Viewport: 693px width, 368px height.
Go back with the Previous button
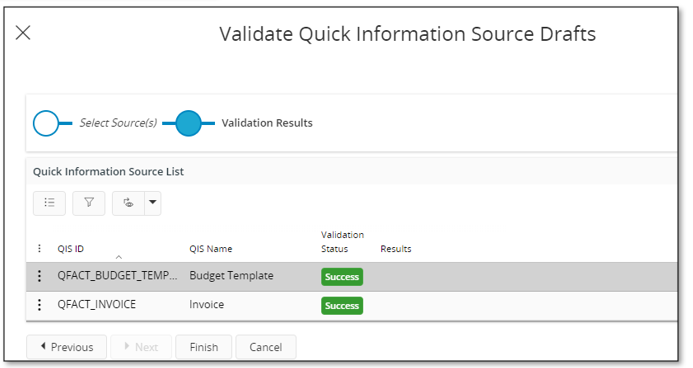(x=67, y=347)
